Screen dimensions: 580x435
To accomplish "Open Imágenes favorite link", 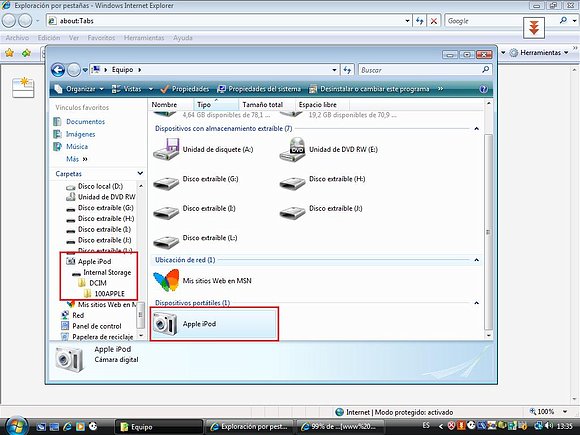I will [81, 134].
